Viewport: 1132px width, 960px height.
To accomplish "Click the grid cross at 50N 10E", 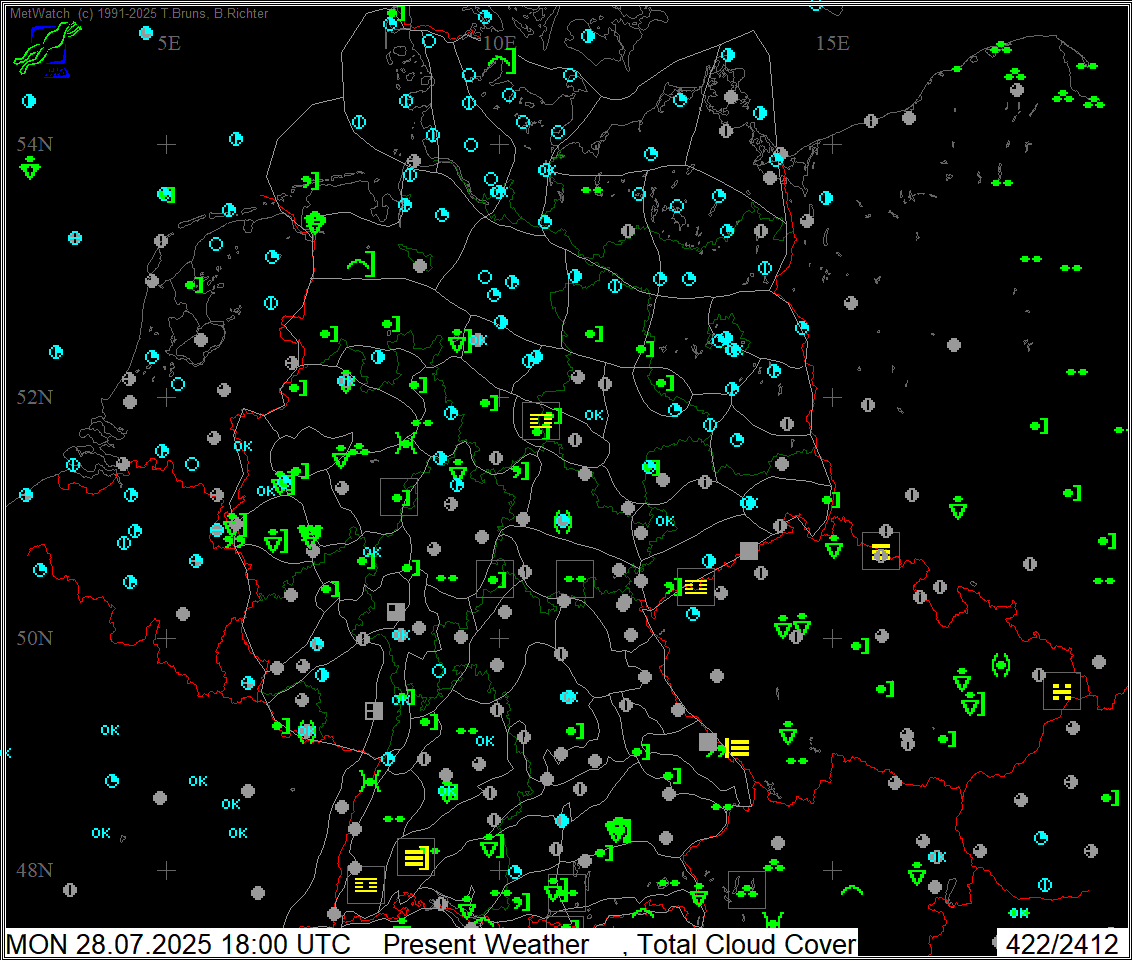I will pos(500,639).
